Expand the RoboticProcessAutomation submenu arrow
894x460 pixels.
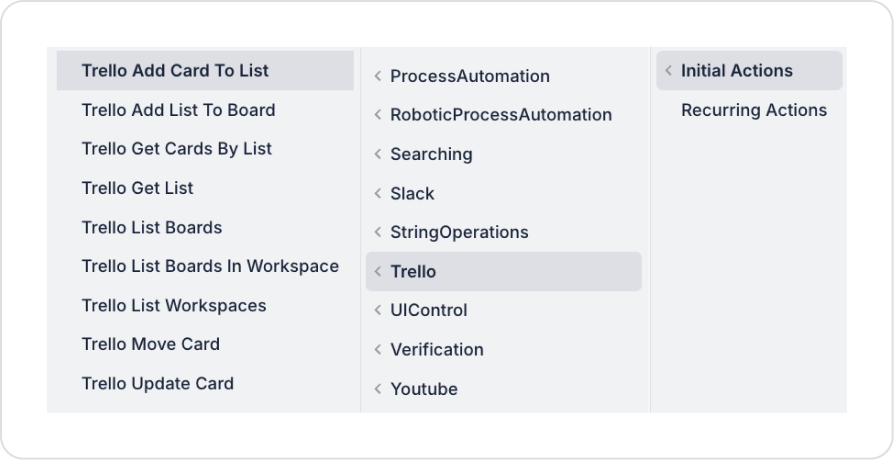(378, 115)
